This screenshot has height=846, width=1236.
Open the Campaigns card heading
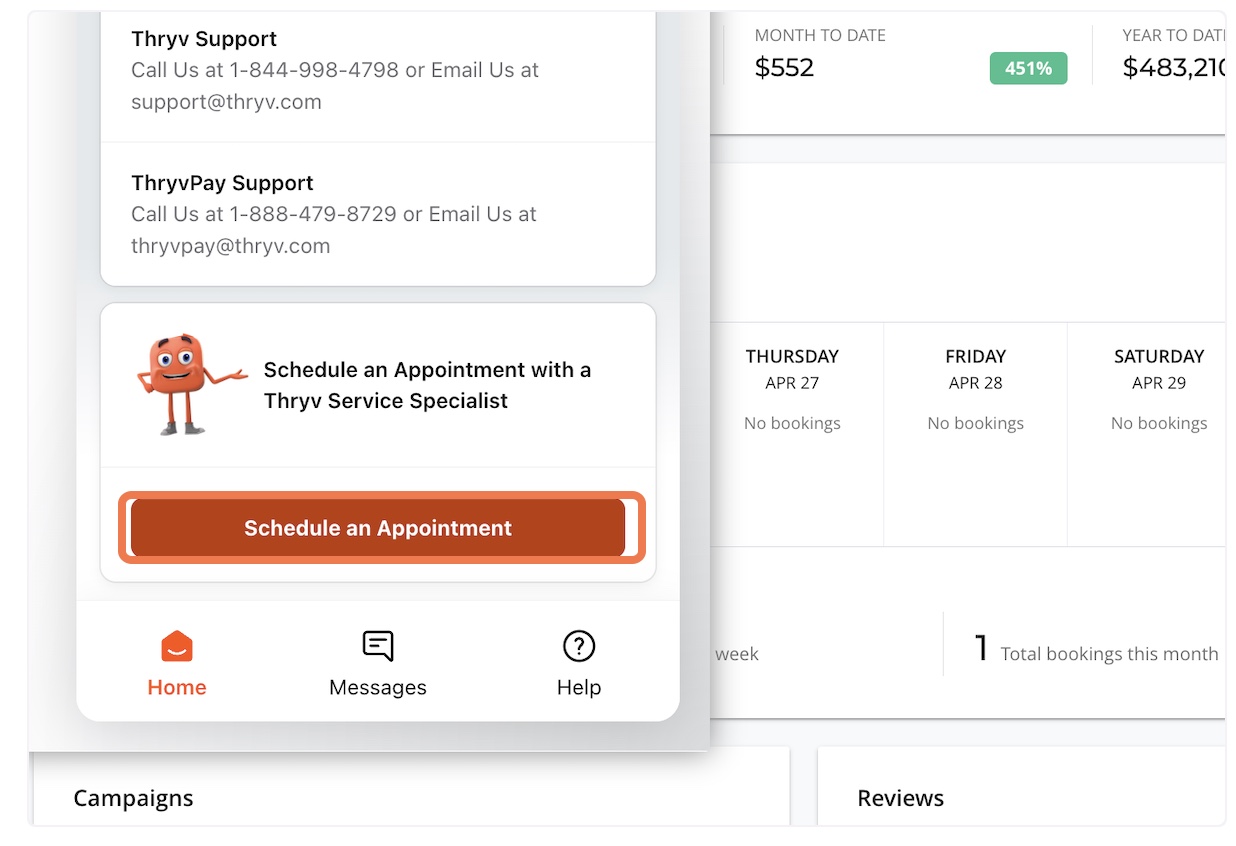133,798
